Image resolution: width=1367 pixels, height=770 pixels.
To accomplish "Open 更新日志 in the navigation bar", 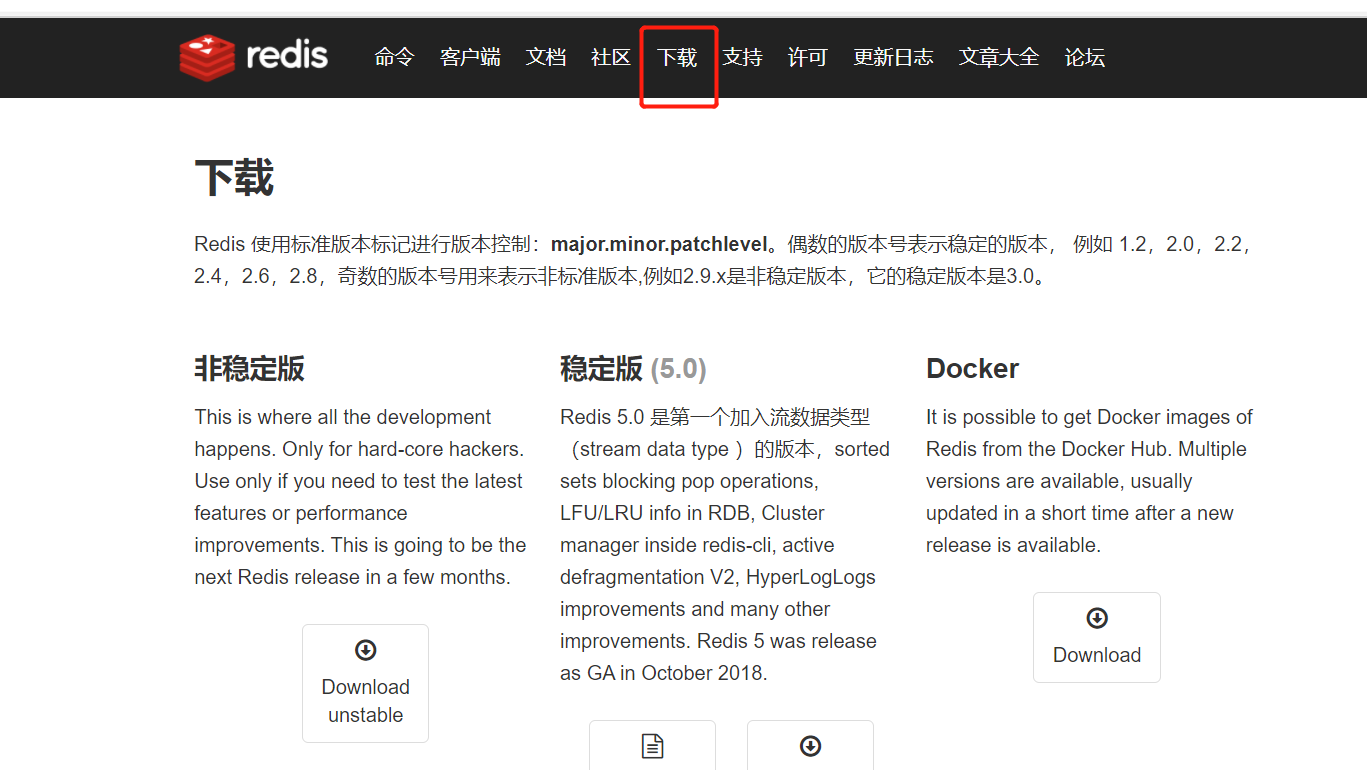I will [x=893, y=57].
